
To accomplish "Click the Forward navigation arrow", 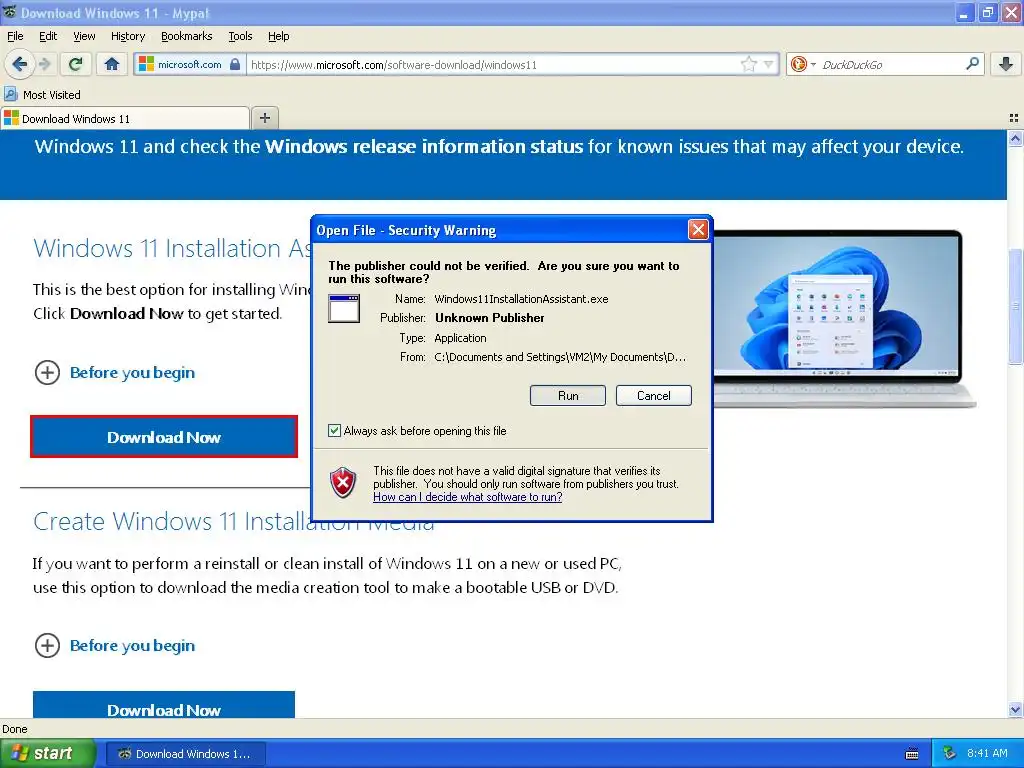I will tap(44, 64).
